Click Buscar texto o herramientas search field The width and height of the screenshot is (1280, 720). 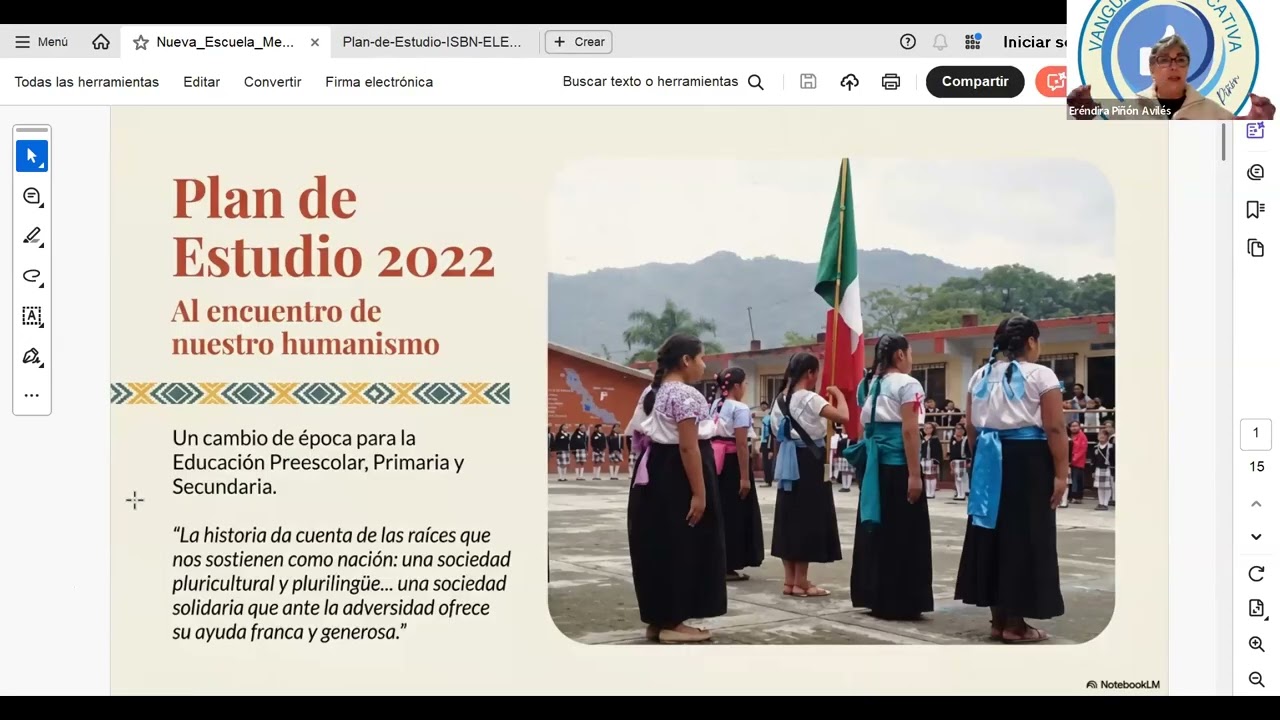(x=650, y=82)
